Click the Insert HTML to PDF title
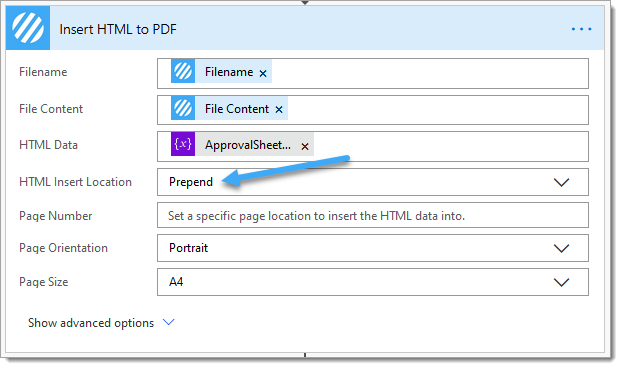 118,29
